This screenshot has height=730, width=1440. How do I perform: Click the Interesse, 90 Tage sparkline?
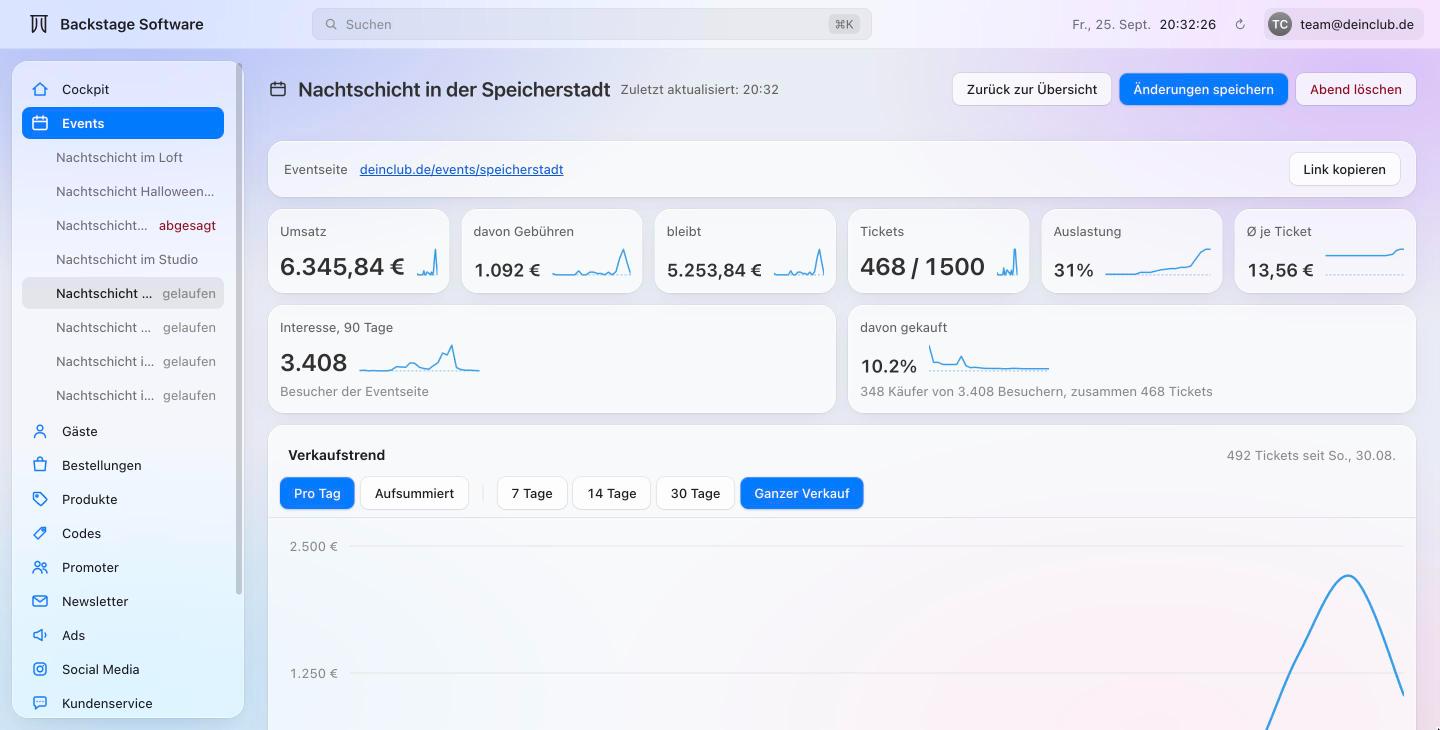[419, 358]
